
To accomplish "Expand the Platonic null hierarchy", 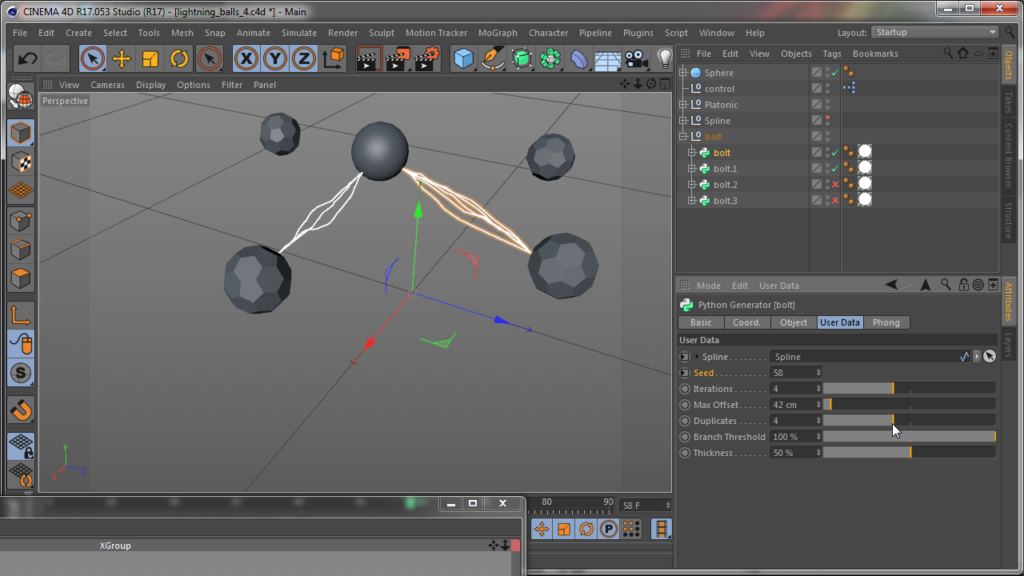I will point(683,104).
